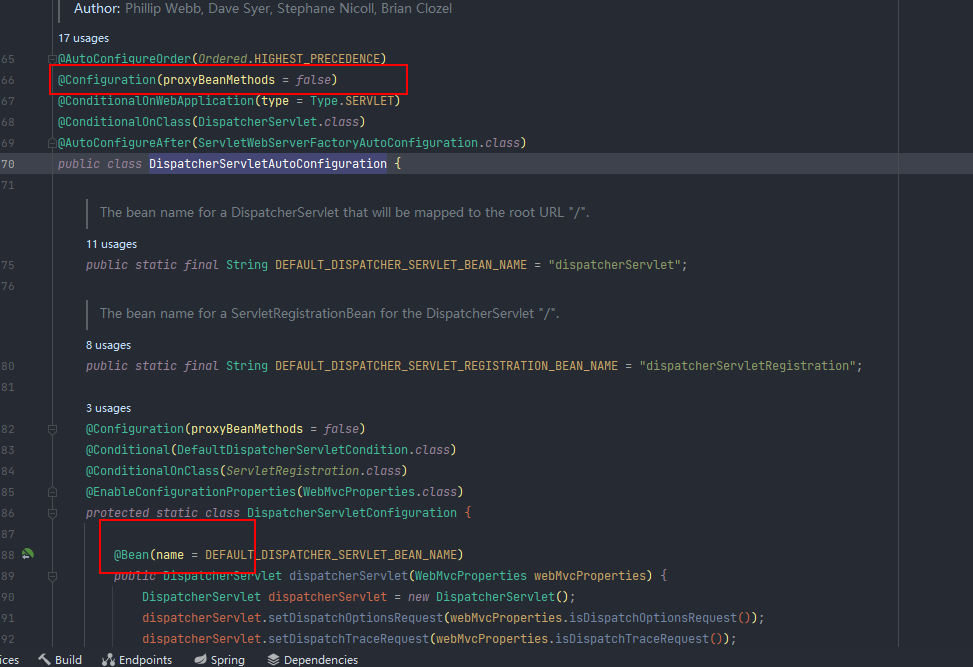973x667 pixels.
Task: Click DispatcherServletConfiguration class name on line 86
Action: (352, 513)
